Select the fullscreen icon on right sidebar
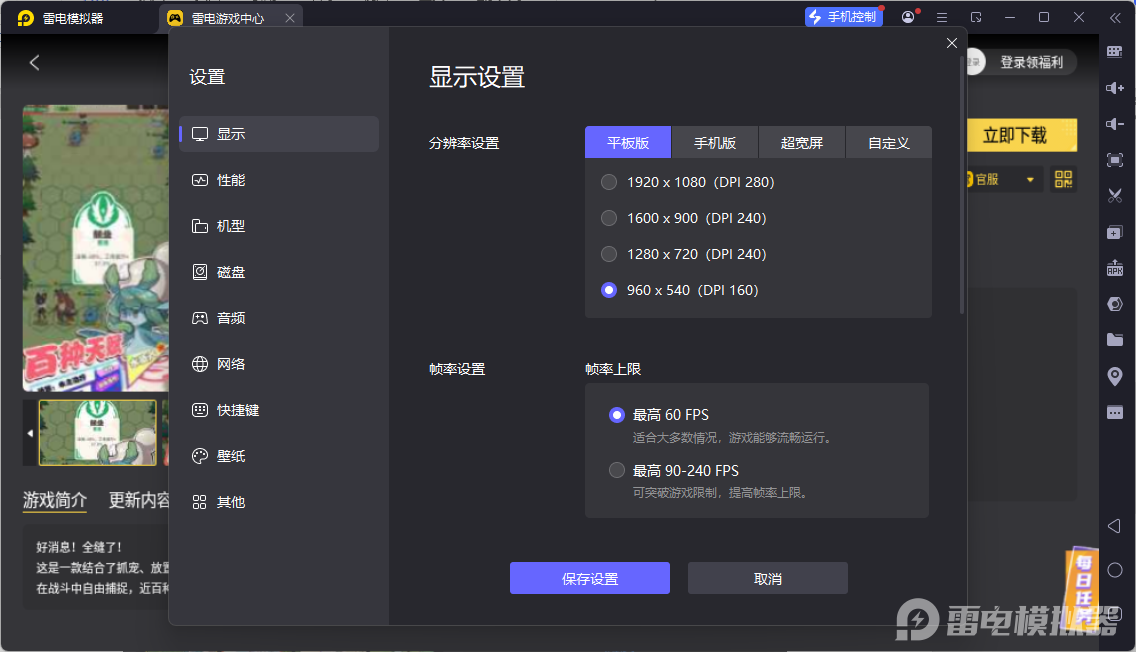The image size is (1136, 652). click(x=1114, y=160)
